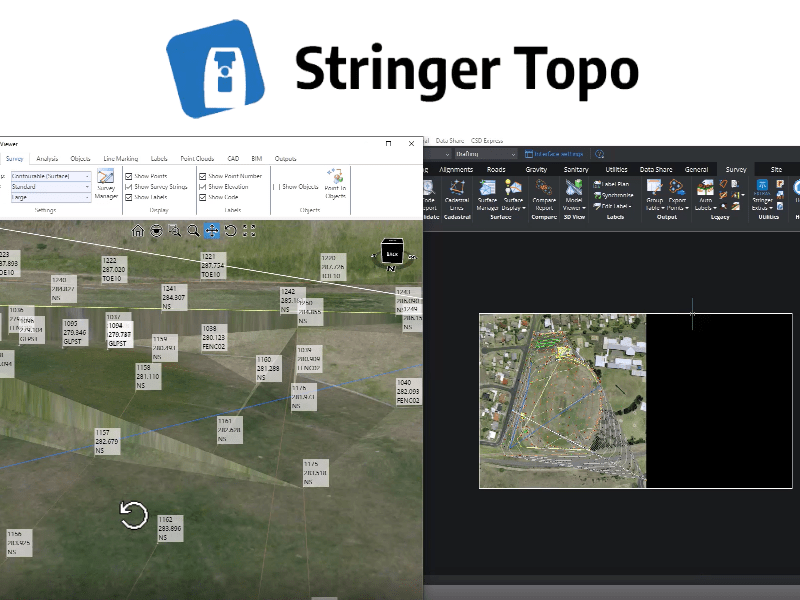Click the top small icon beside Stringer Extras

pos(780,184)
